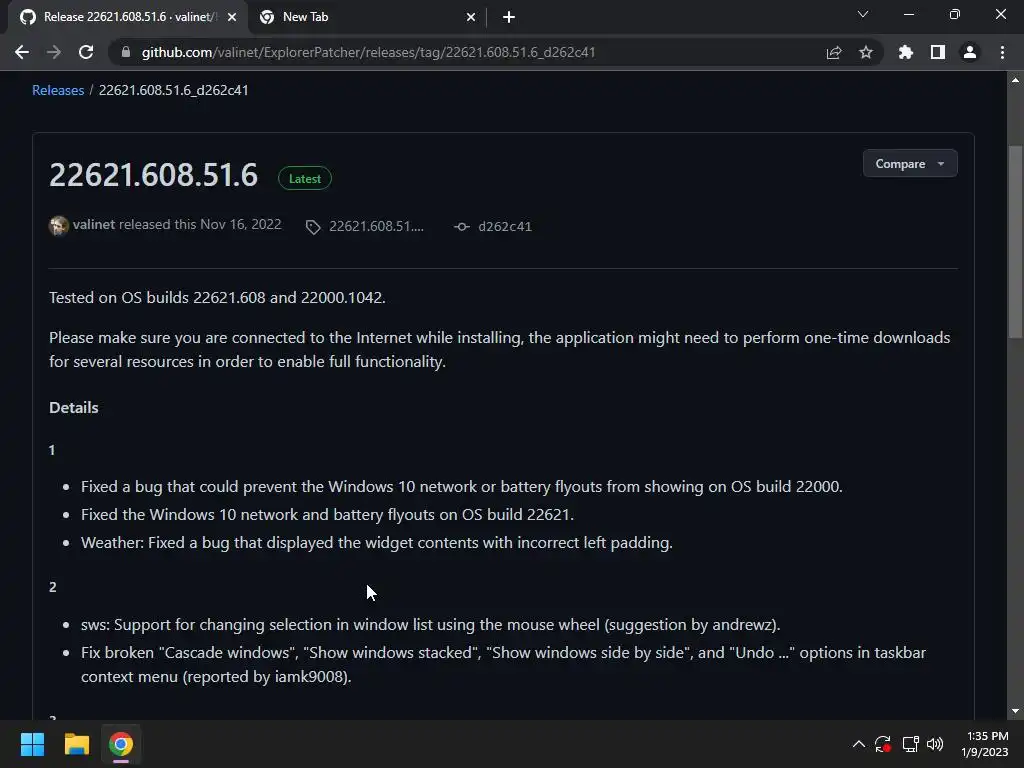This screenshot has height=768, width=1024.
Task: Bookmark this page with the star icon
Action: [x=866, y=52]
